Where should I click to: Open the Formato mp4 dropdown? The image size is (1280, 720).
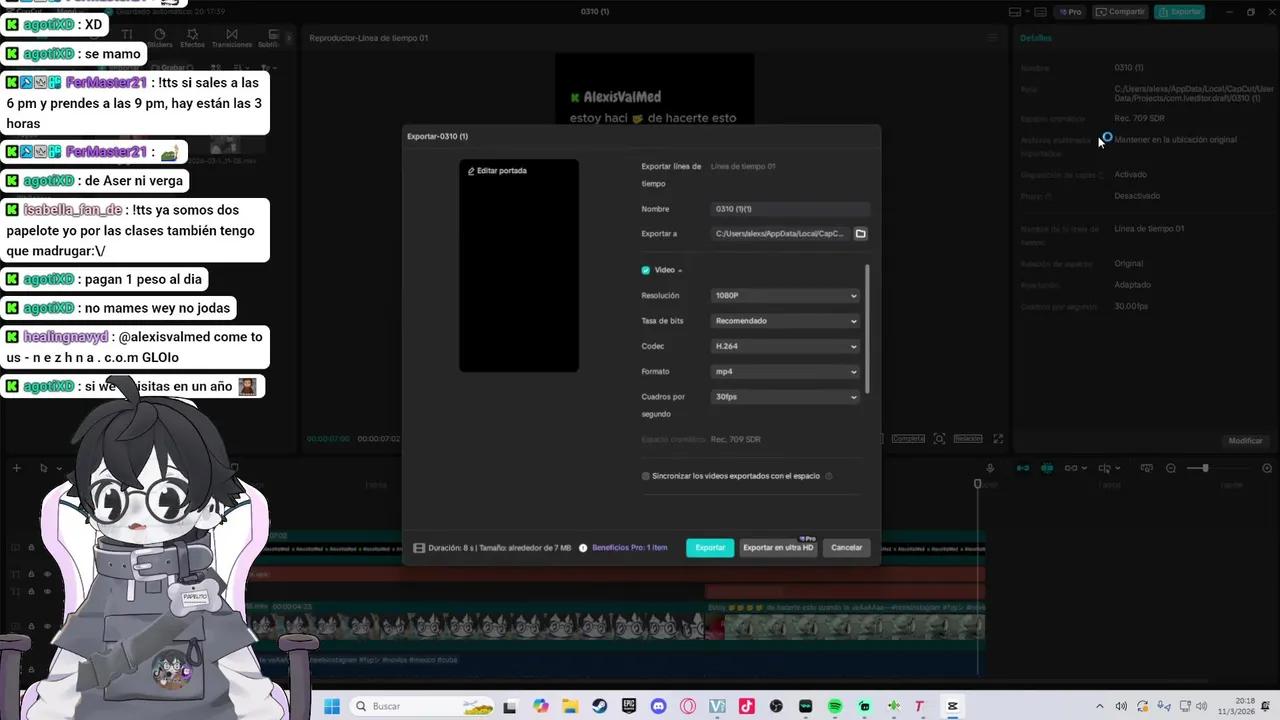[786, 372]
